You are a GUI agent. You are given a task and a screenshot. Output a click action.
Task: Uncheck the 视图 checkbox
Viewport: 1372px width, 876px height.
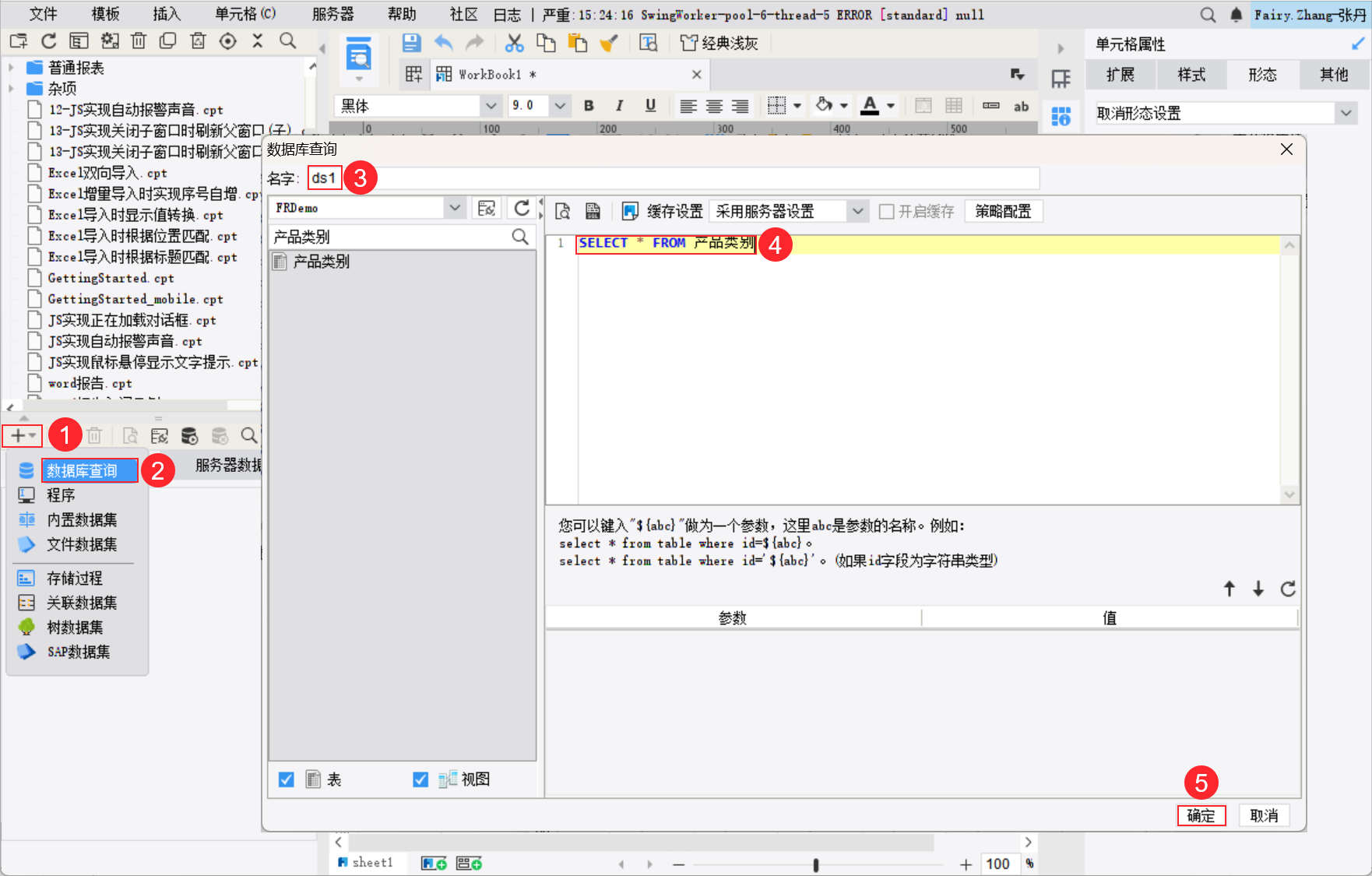click(420, 779)
